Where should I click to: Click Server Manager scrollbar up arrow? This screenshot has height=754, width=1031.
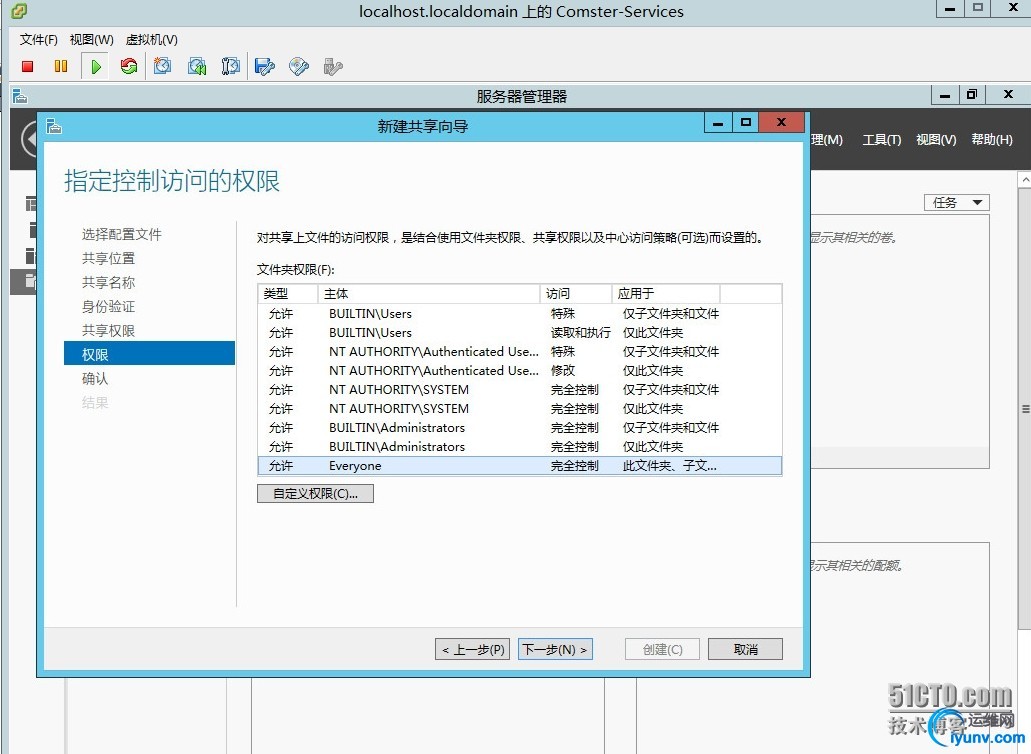tap(1024, 179)
